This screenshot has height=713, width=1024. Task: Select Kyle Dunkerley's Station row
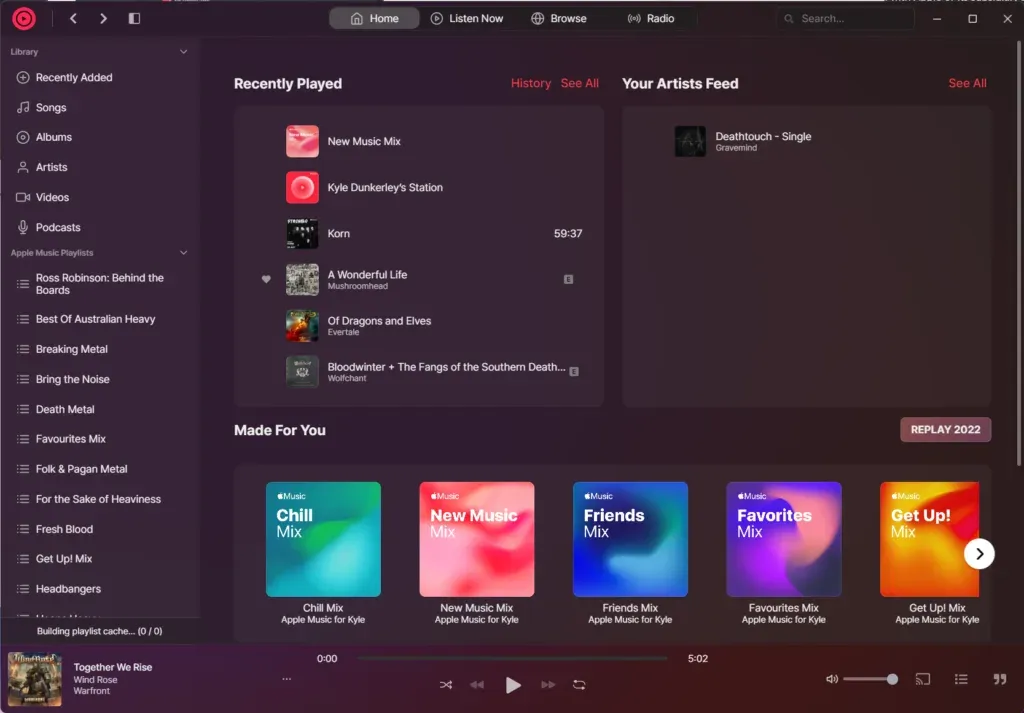[x=419, y=187]
